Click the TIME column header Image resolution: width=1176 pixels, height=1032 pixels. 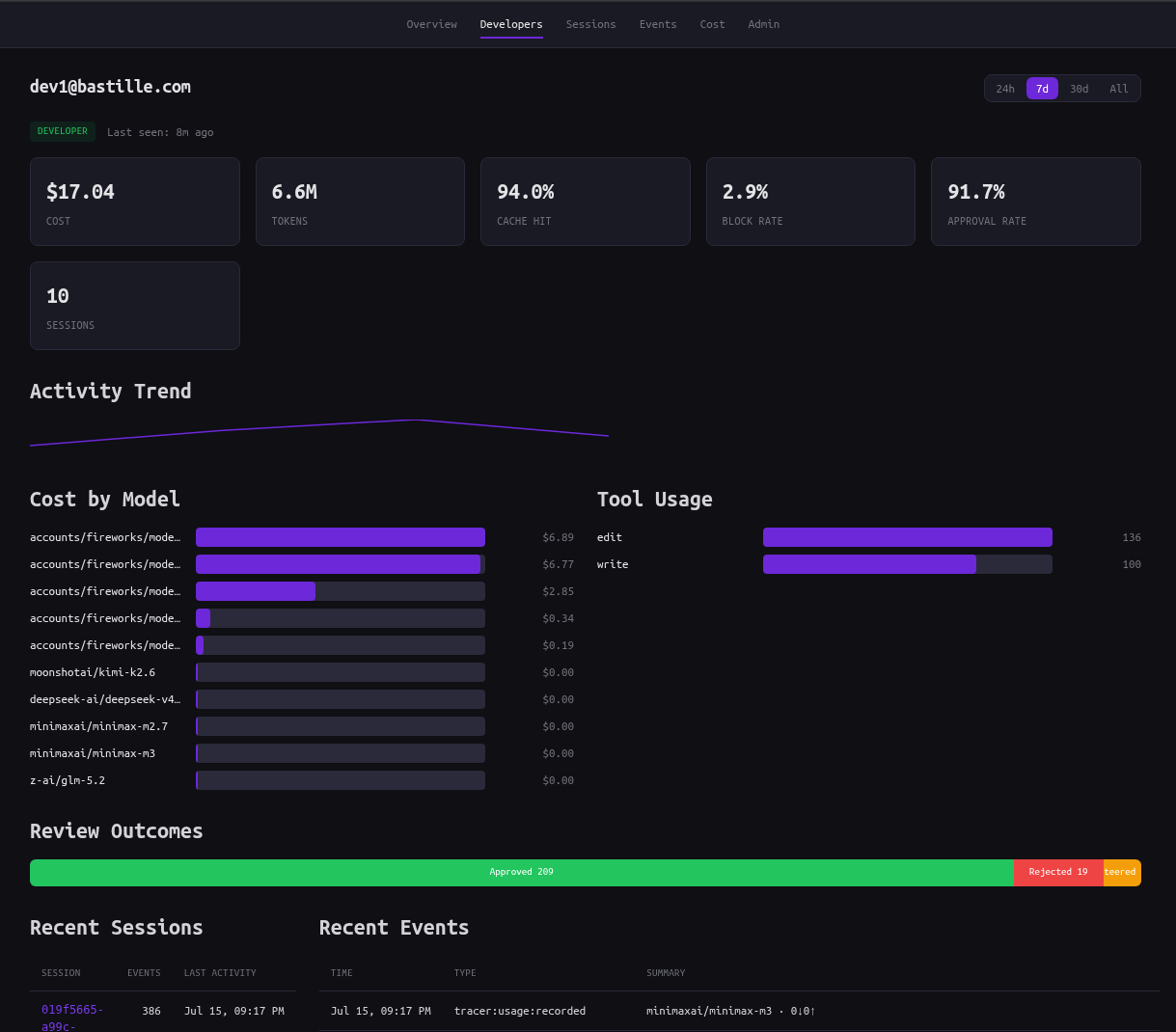(x=342, y=973)
